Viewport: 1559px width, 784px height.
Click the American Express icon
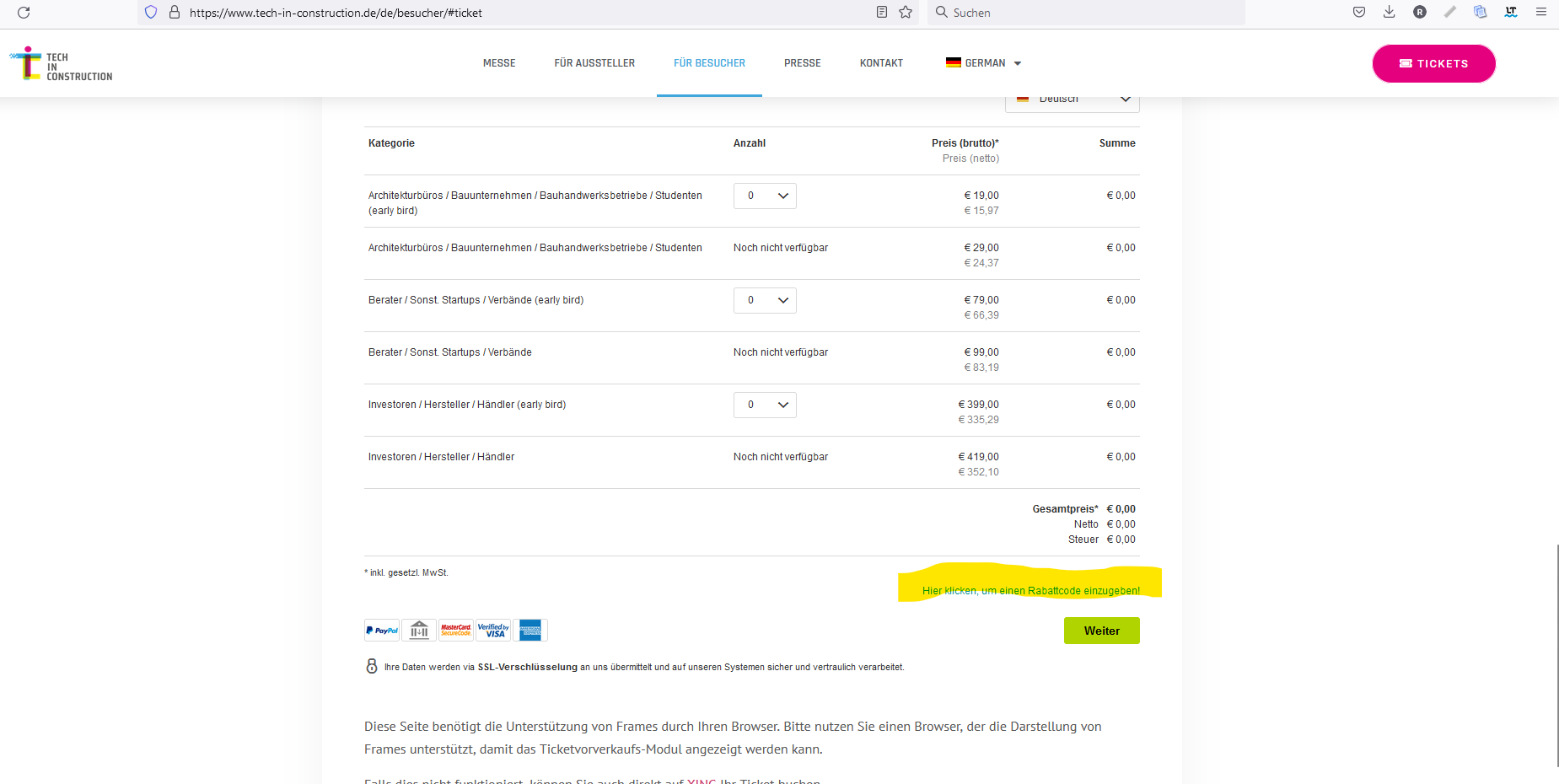pos(530,631)
